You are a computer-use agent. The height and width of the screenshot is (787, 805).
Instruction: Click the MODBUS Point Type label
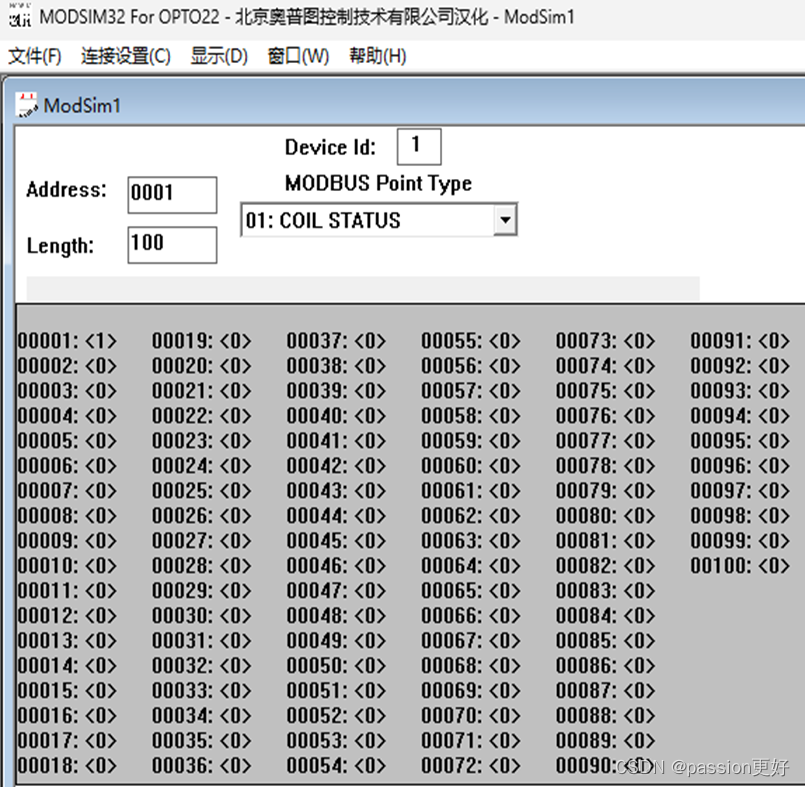pyautogui.click(x=378, y=183)
